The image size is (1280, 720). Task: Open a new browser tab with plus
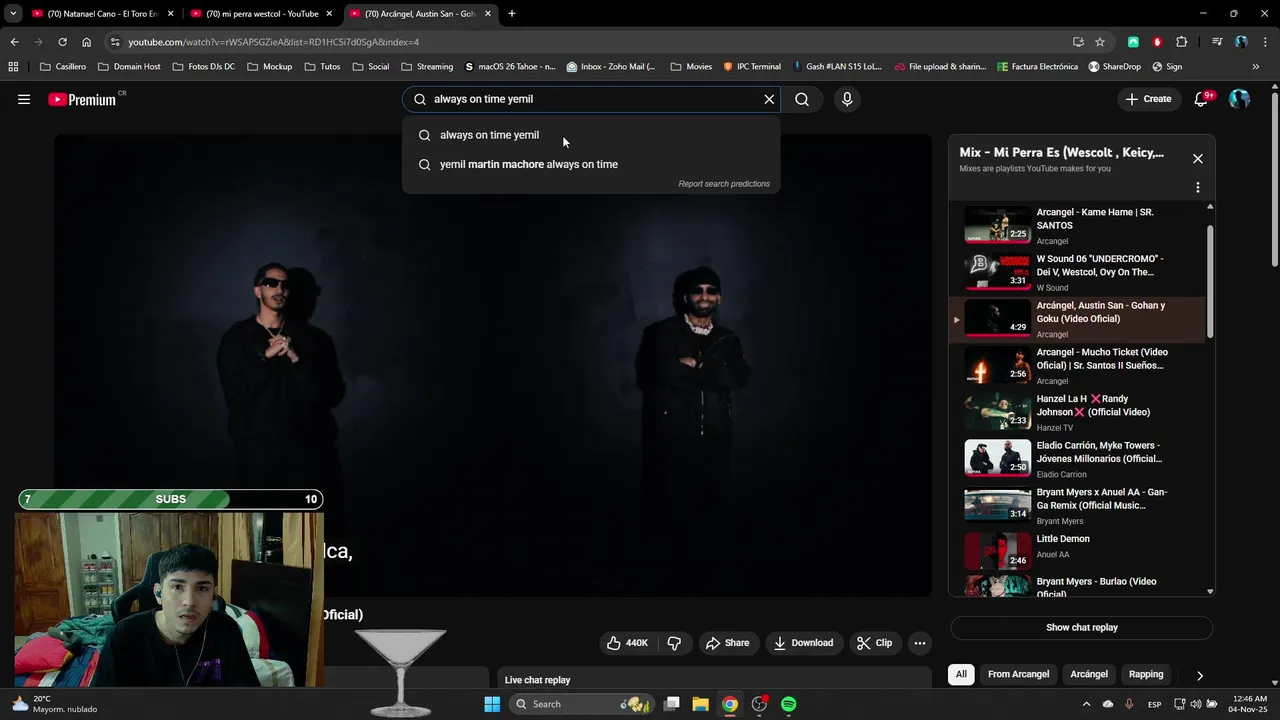(512, 14)
